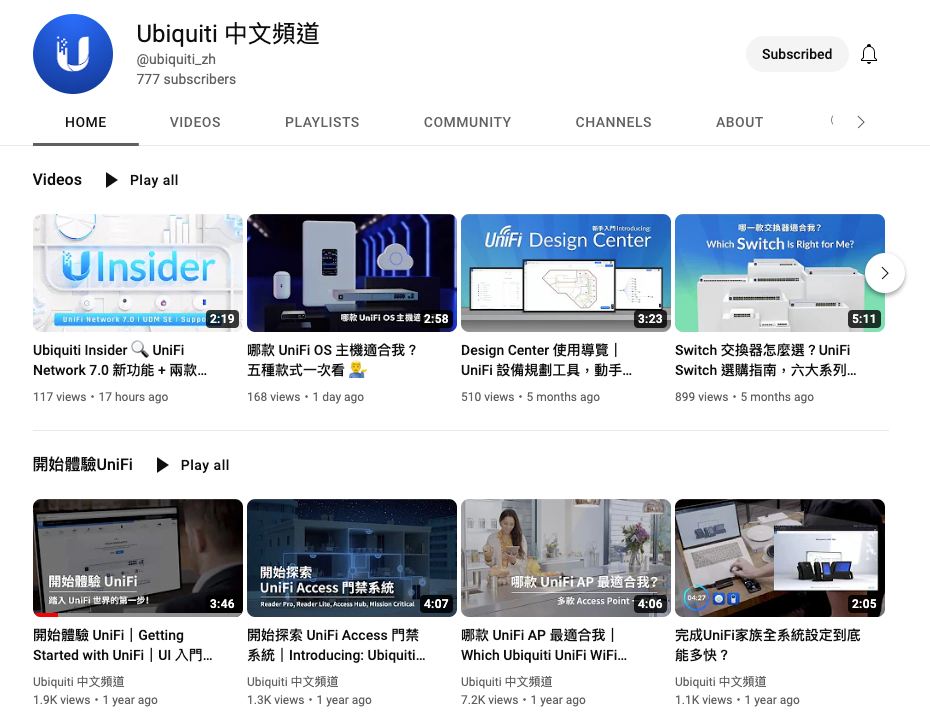This screenshot has width=930, height=721.
Task: Click the notification bell icon
Action: tap(869, 54)
